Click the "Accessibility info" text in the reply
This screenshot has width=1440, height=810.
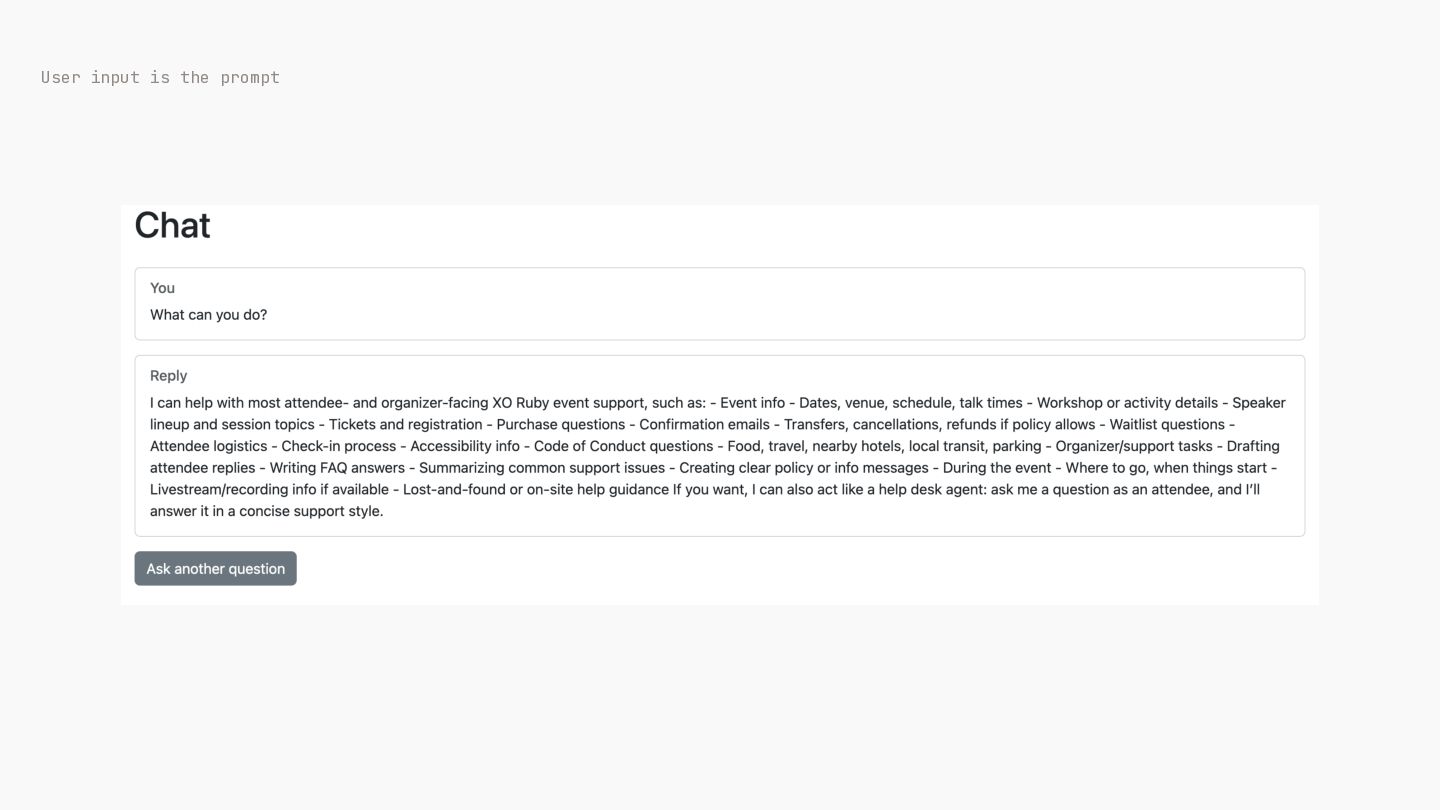tap(465, 446)
